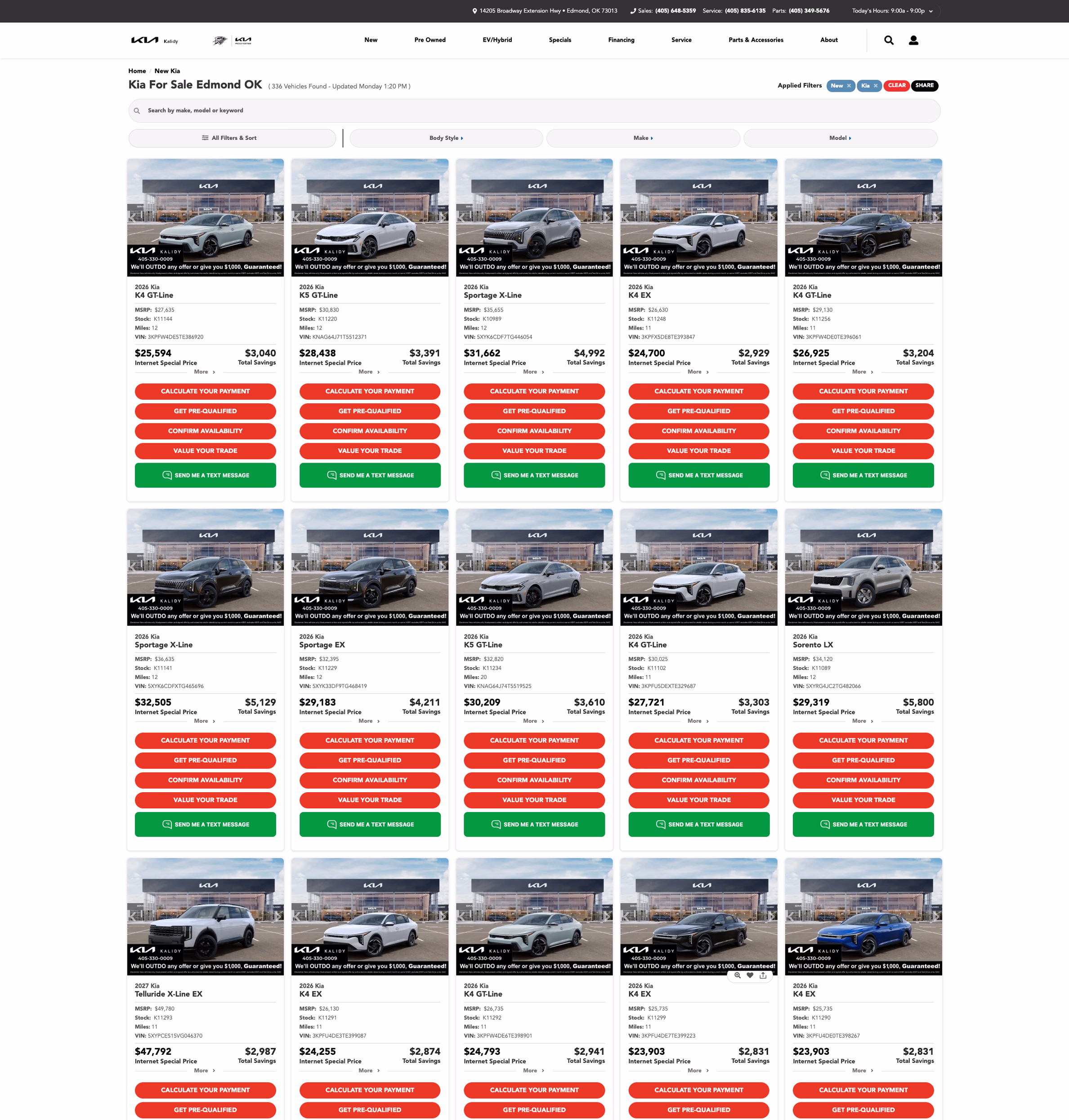1069x1120 pixels.
Task: Go to homepage via Kia Kalidy logo
Action: click(x=154, y=40)
